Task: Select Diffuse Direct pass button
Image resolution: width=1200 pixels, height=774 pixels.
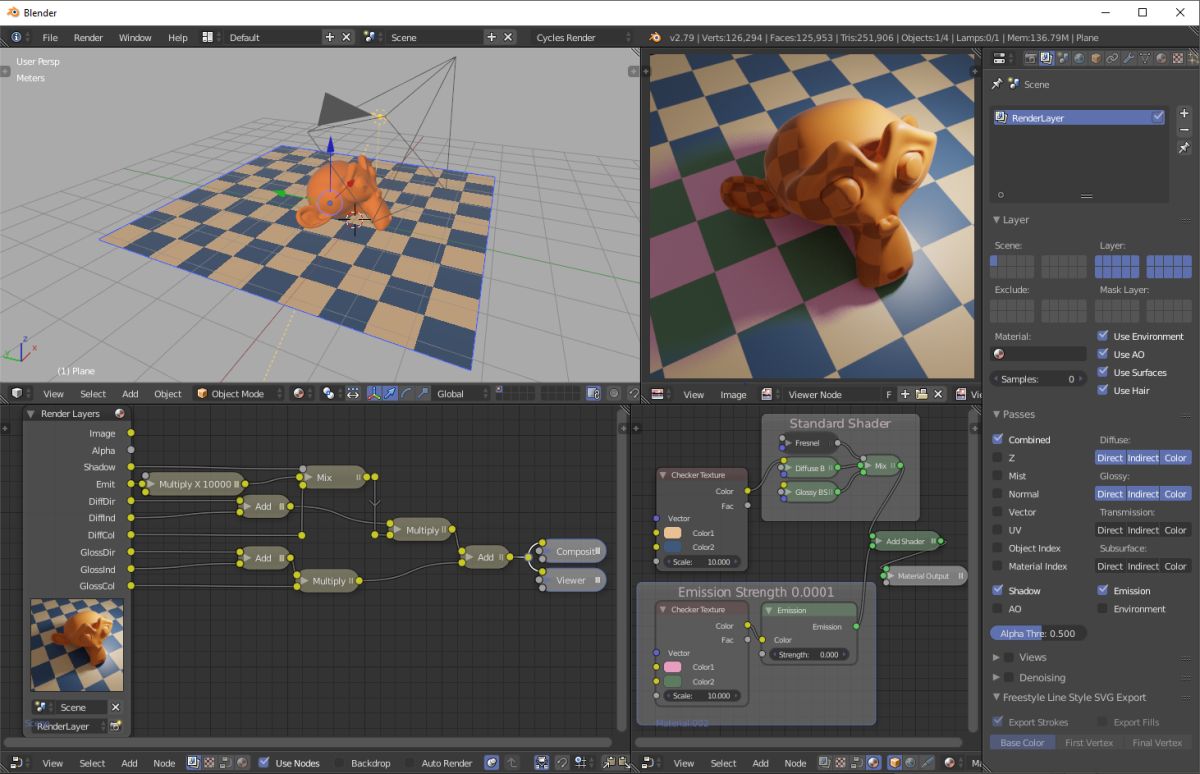Action: [x=1110, y=457]
